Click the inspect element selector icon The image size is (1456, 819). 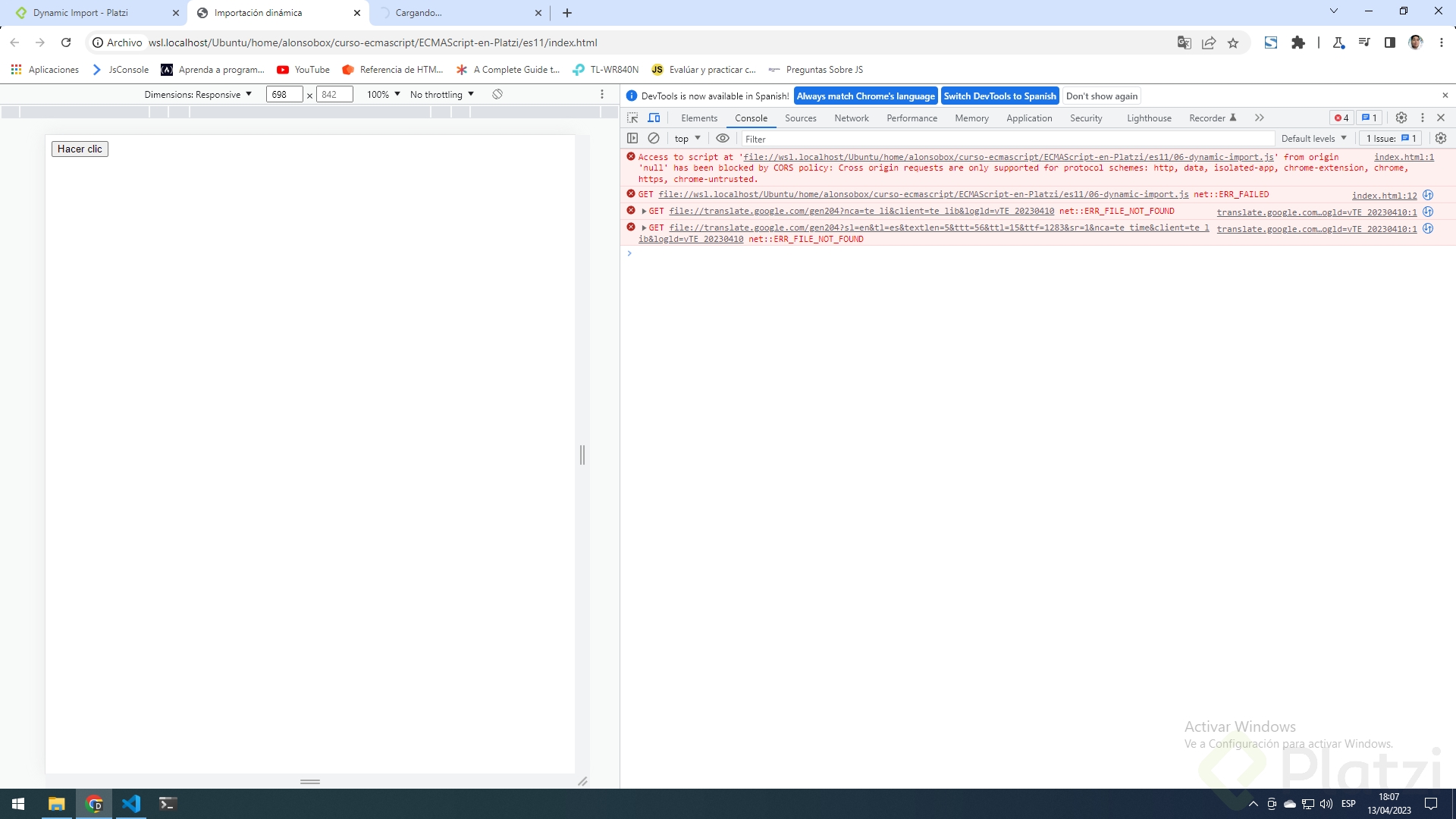632,118
